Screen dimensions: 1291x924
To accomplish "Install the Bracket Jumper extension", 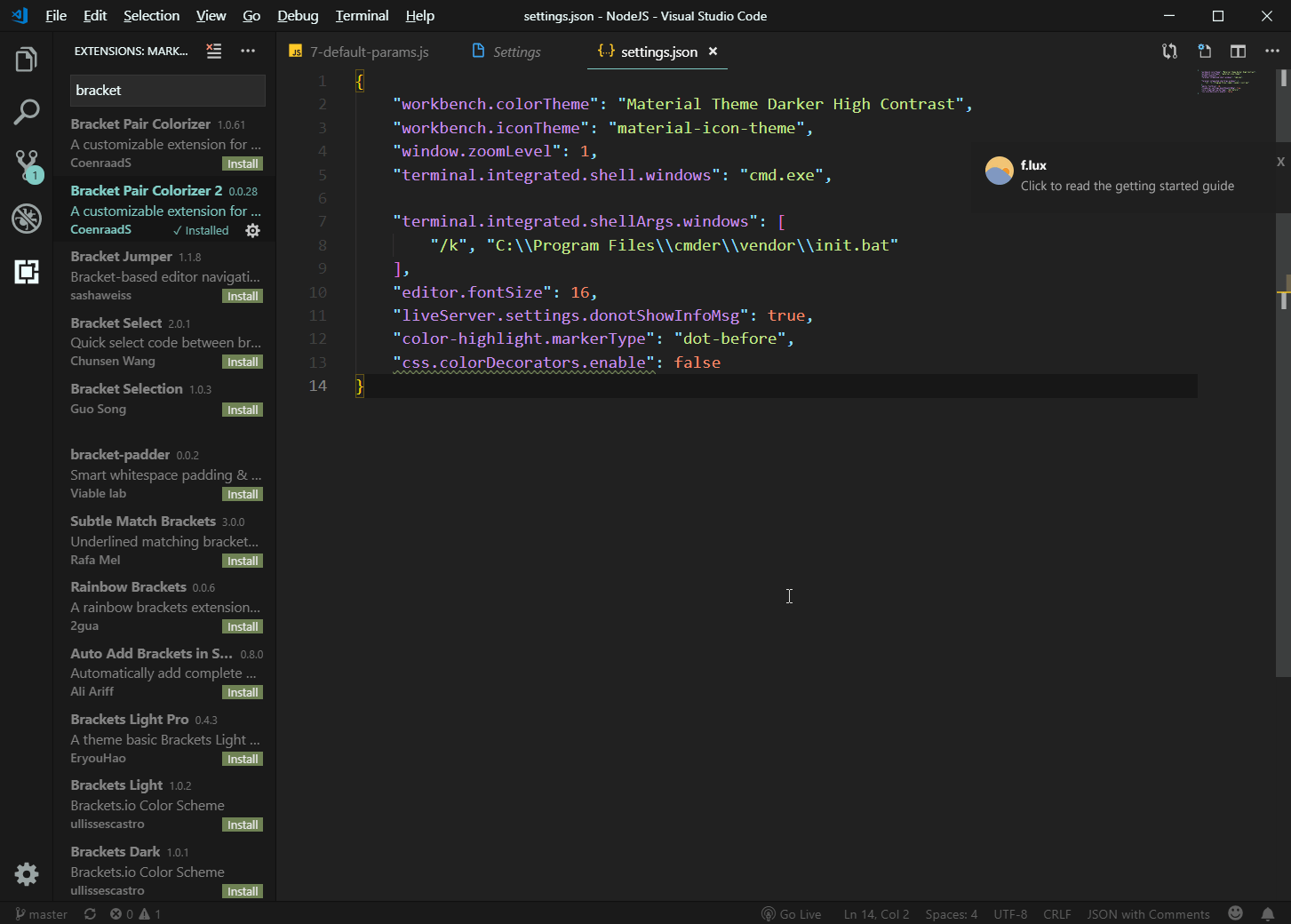I will coord(243,296).
